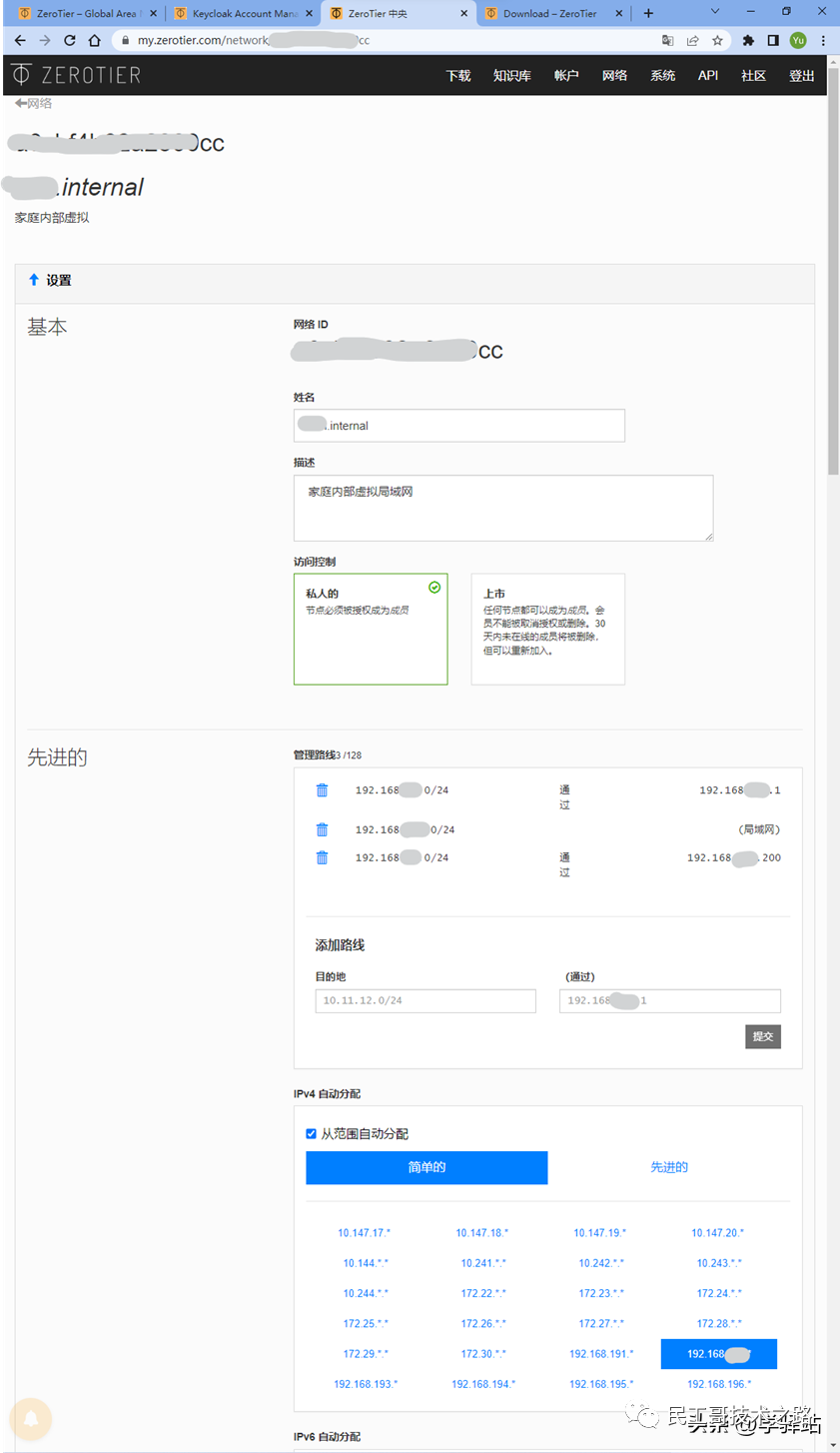
Task: Choose range 192.168.193.*
Action: (x=366, y=1384)
